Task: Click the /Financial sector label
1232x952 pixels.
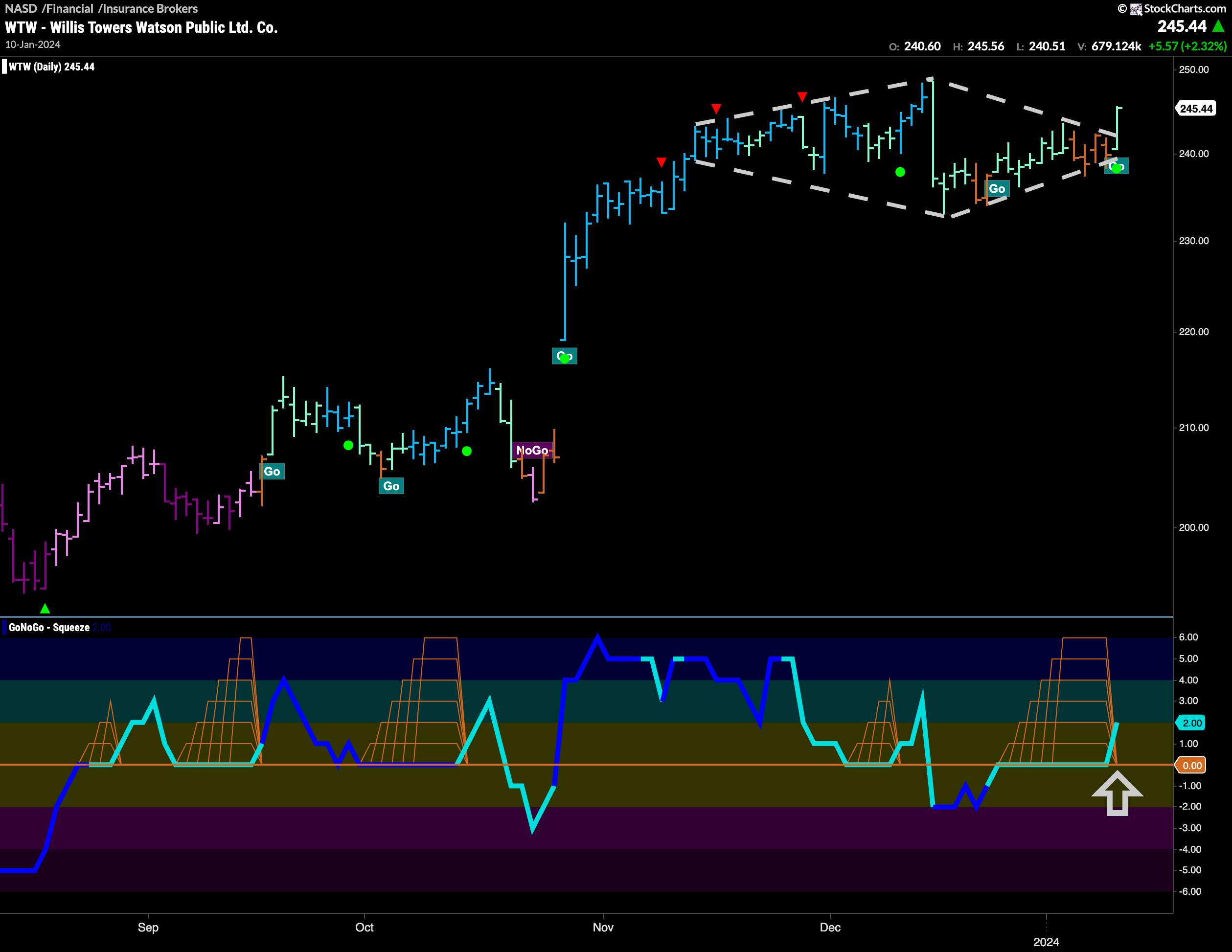Action: (x=68, y=8)
